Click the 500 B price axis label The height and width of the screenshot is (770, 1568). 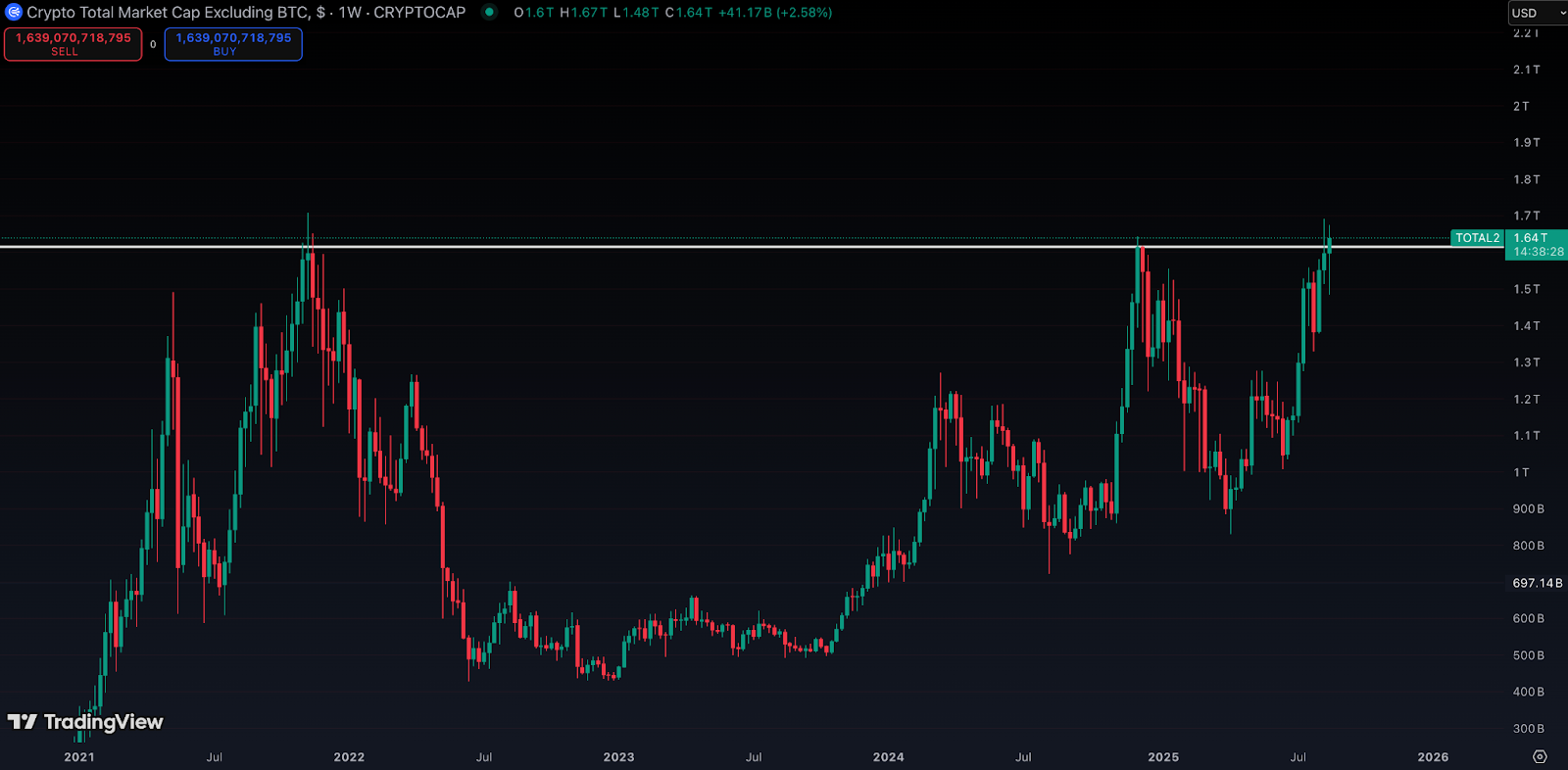point(1529,655)
